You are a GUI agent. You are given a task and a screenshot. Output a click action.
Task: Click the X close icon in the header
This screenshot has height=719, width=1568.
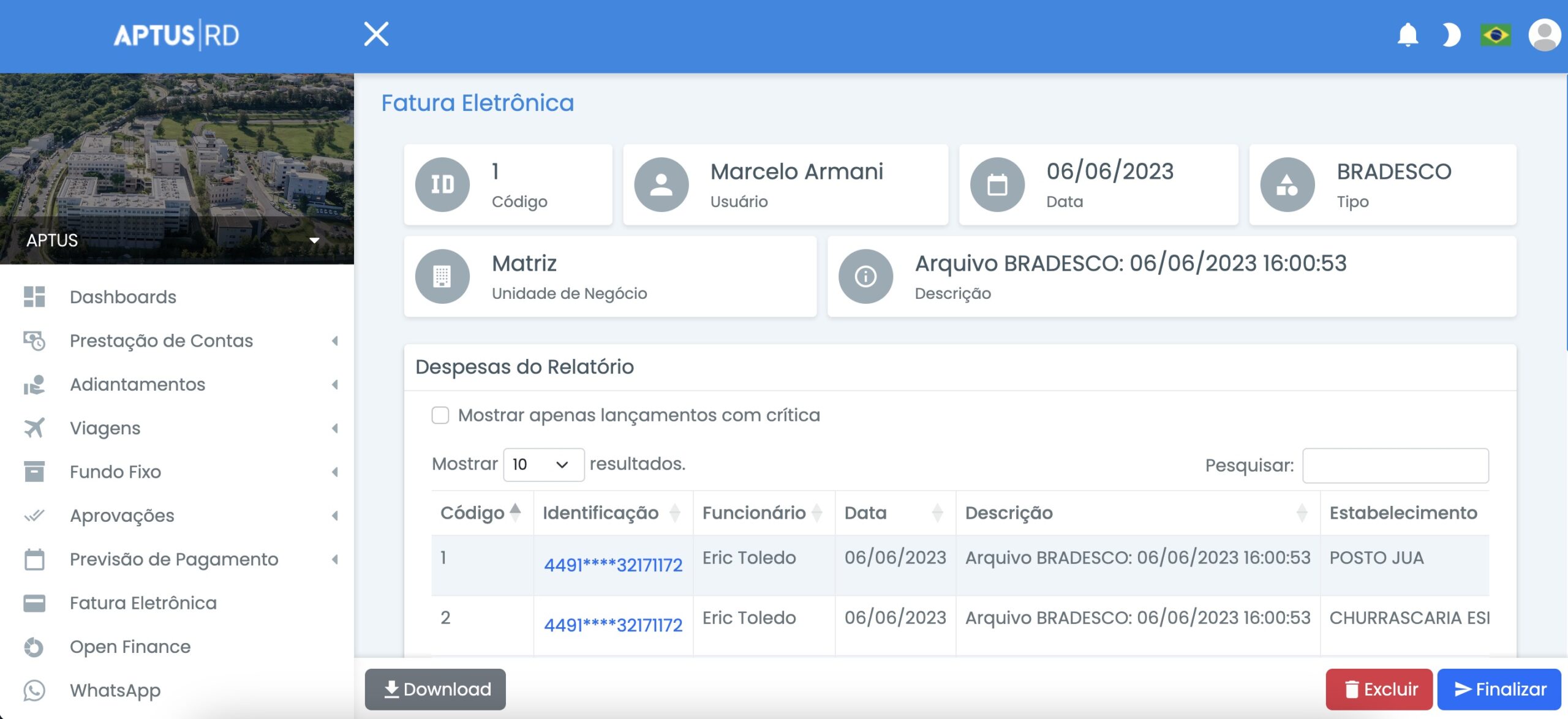376,34
